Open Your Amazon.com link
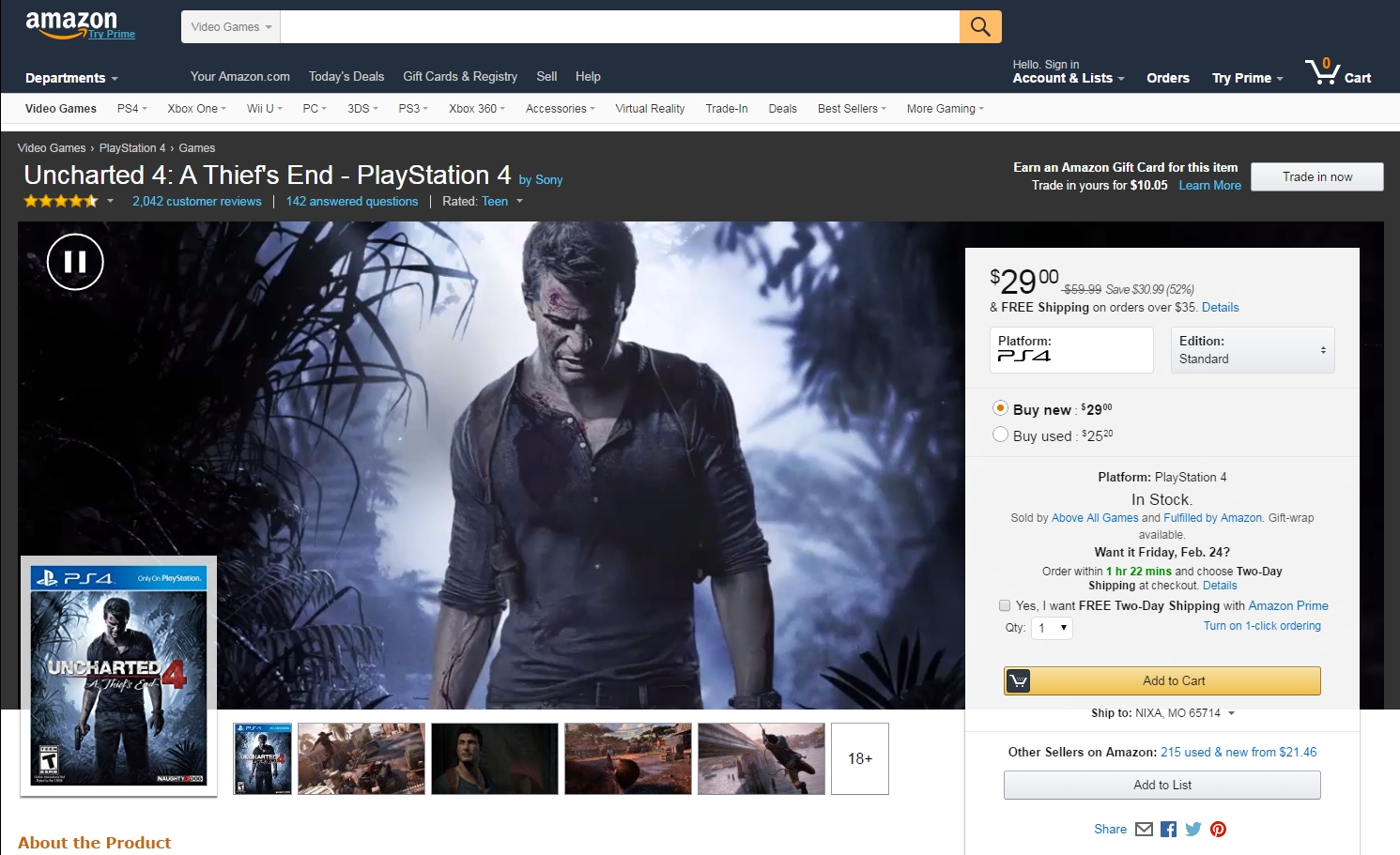1400x855 pixels. pos(240,77)
